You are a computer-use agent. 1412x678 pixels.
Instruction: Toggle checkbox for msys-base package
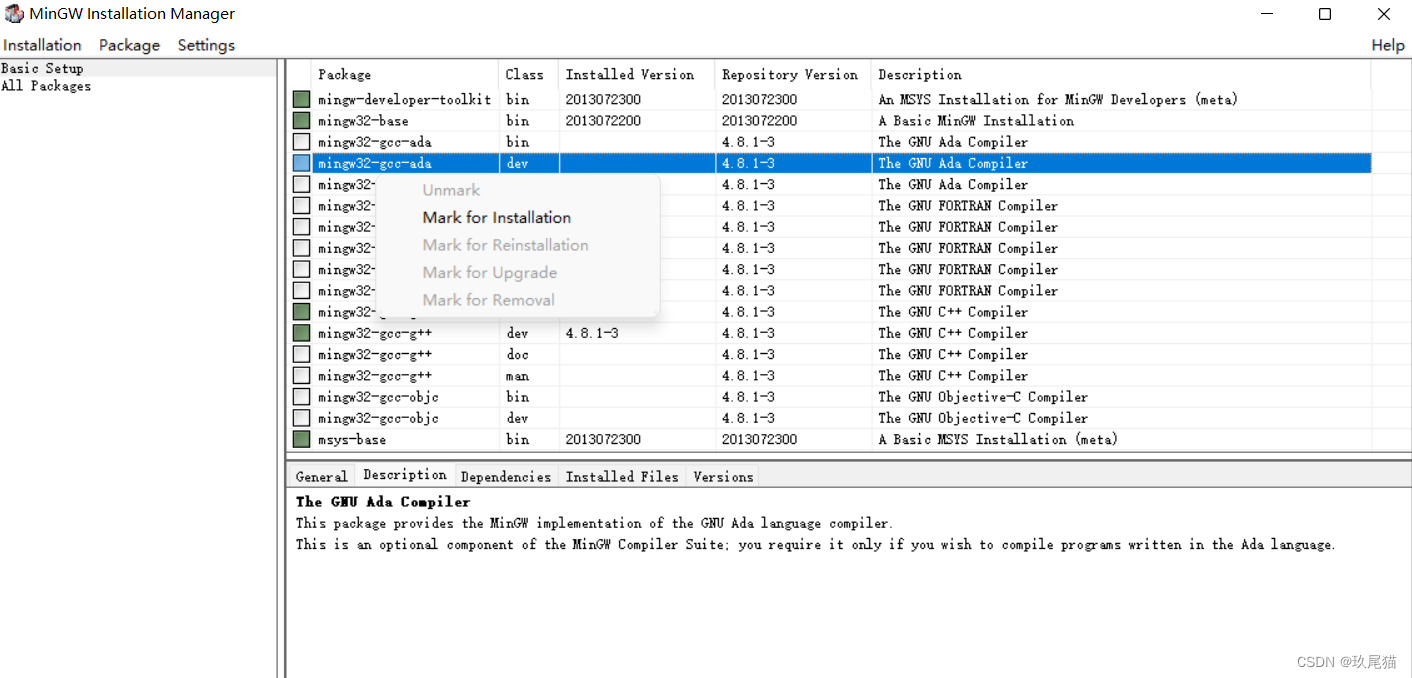coord(301,439)
